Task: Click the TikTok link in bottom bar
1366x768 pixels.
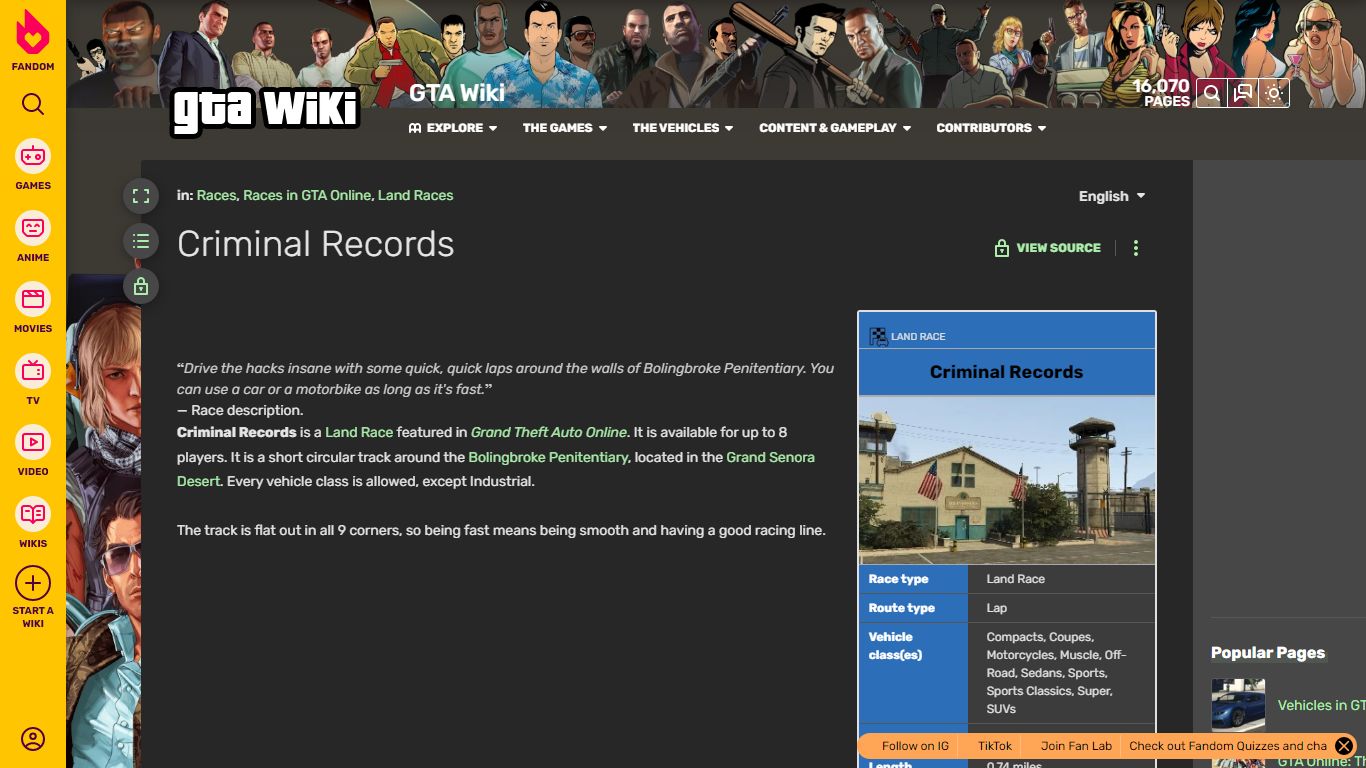Action: [995, 746]
